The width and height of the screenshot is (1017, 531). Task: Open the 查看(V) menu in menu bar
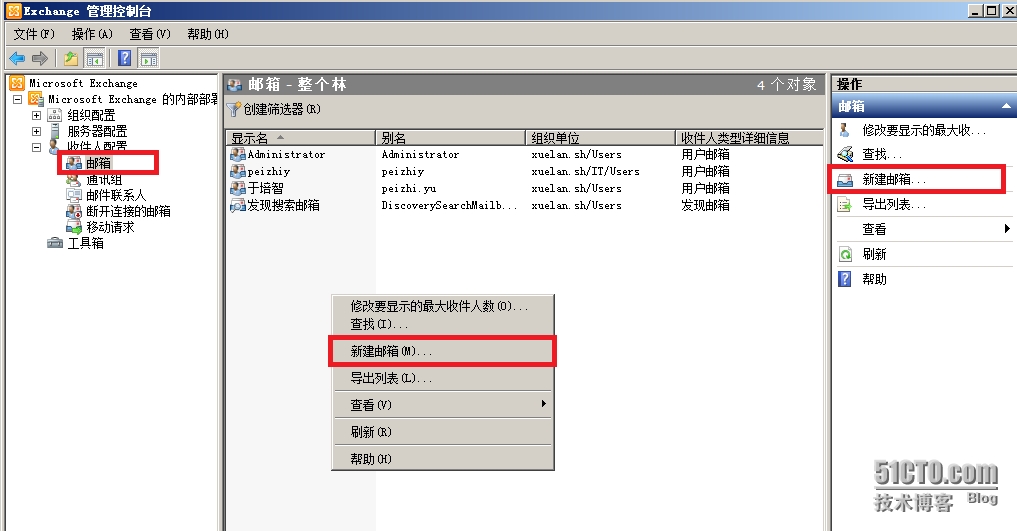click(x=150, y=34)
